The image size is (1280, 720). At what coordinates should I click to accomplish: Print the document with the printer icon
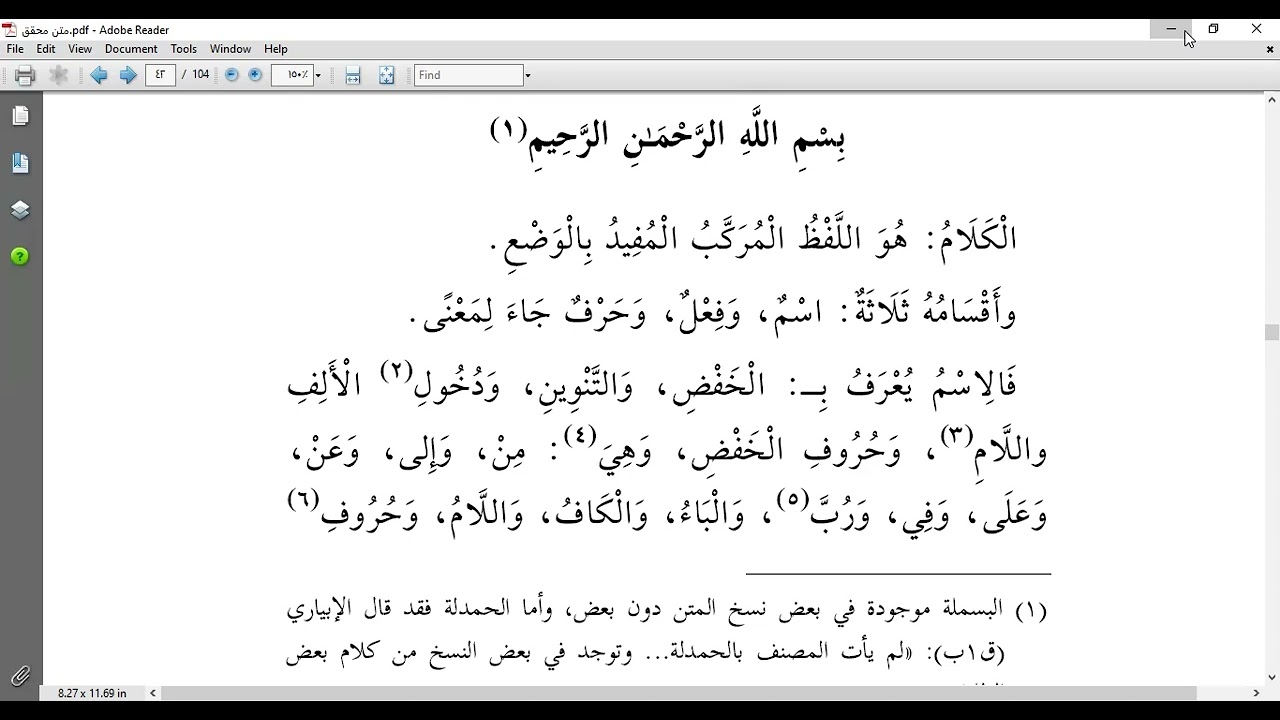point(25,75)
